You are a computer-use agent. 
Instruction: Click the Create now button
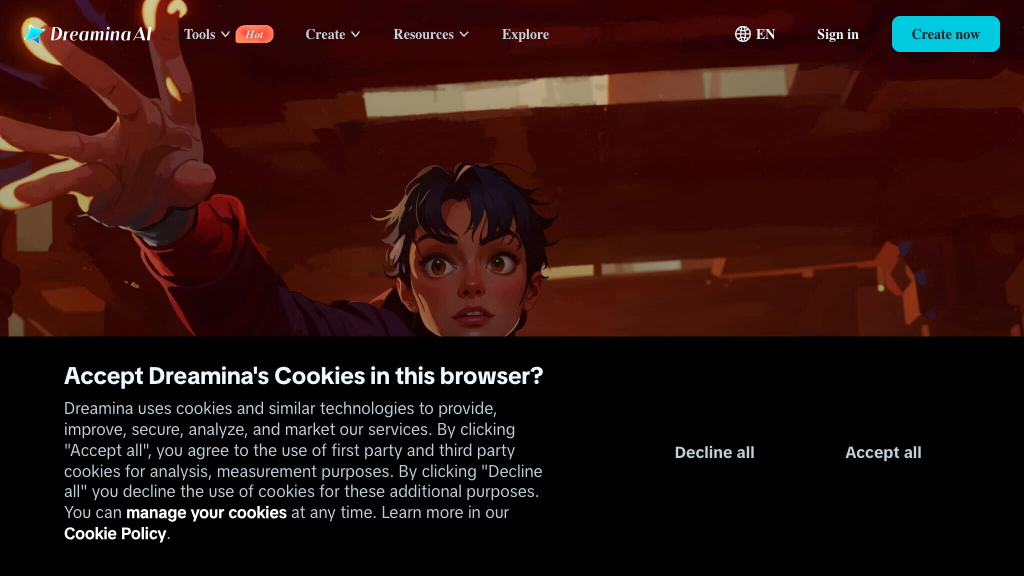pyautogui.click(x=946, y=34)
